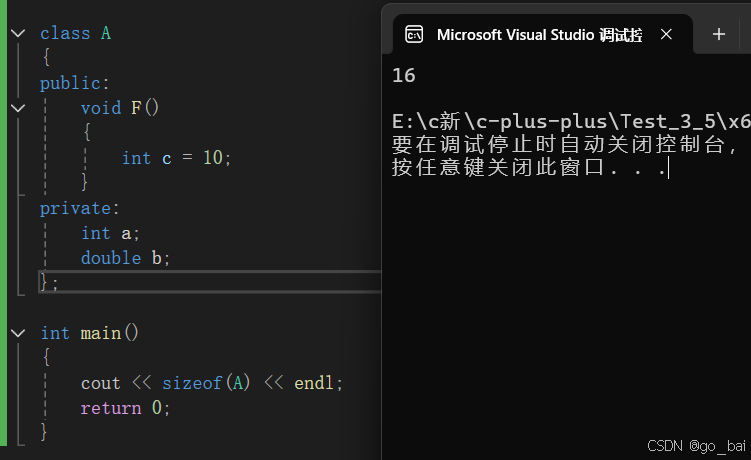
Task: Click on the 'class A' declaration
Action: click(x=76, y=34)
